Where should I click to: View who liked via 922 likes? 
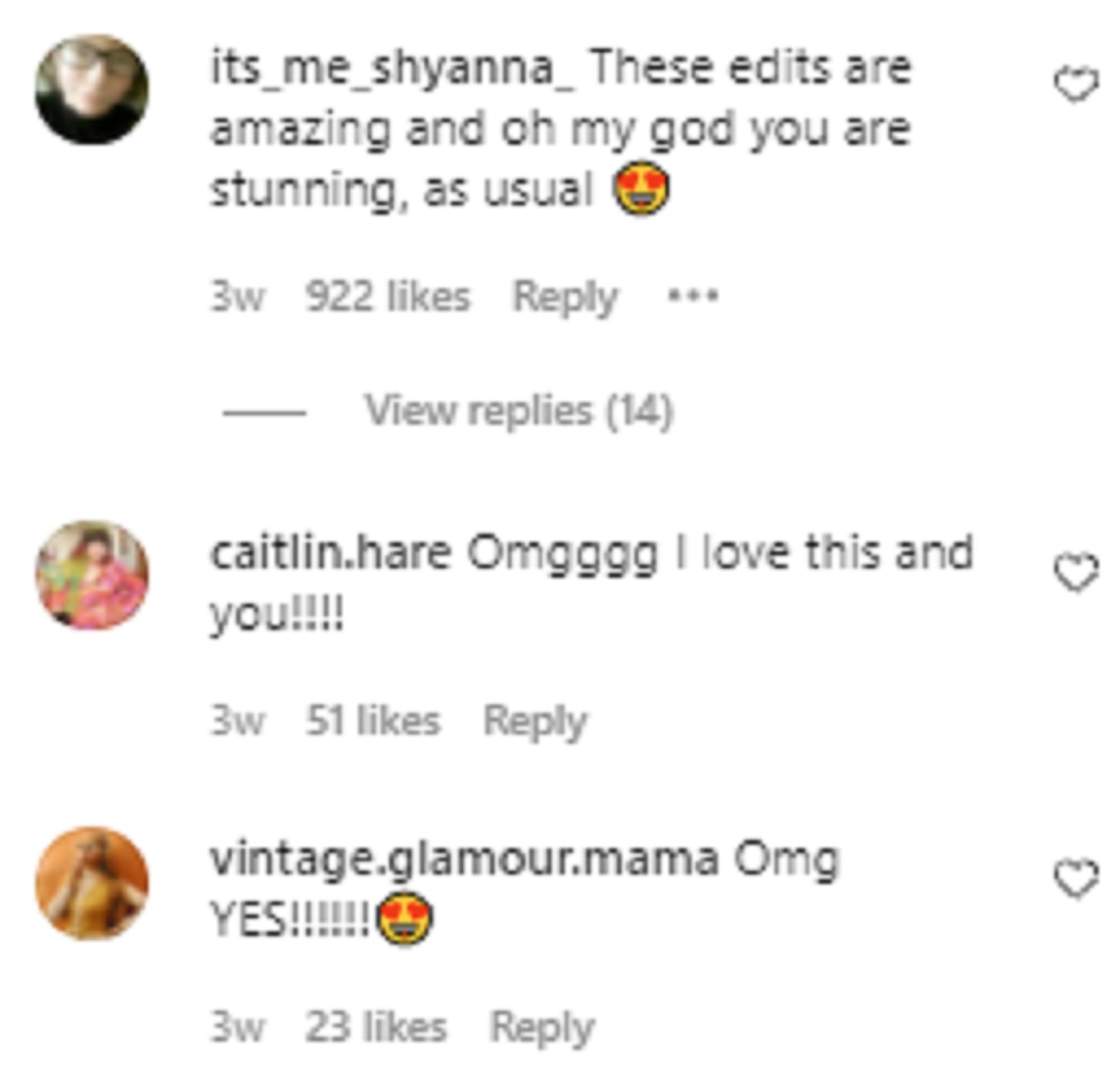point(388,298)
